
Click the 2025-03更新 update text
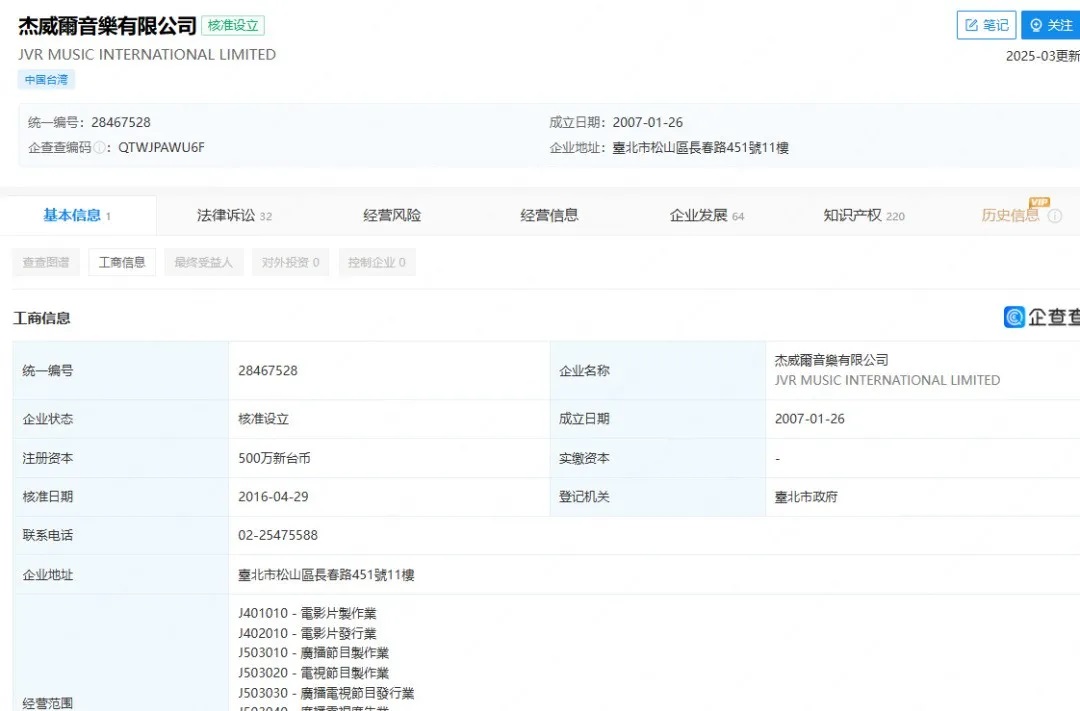click(1043, 56)
